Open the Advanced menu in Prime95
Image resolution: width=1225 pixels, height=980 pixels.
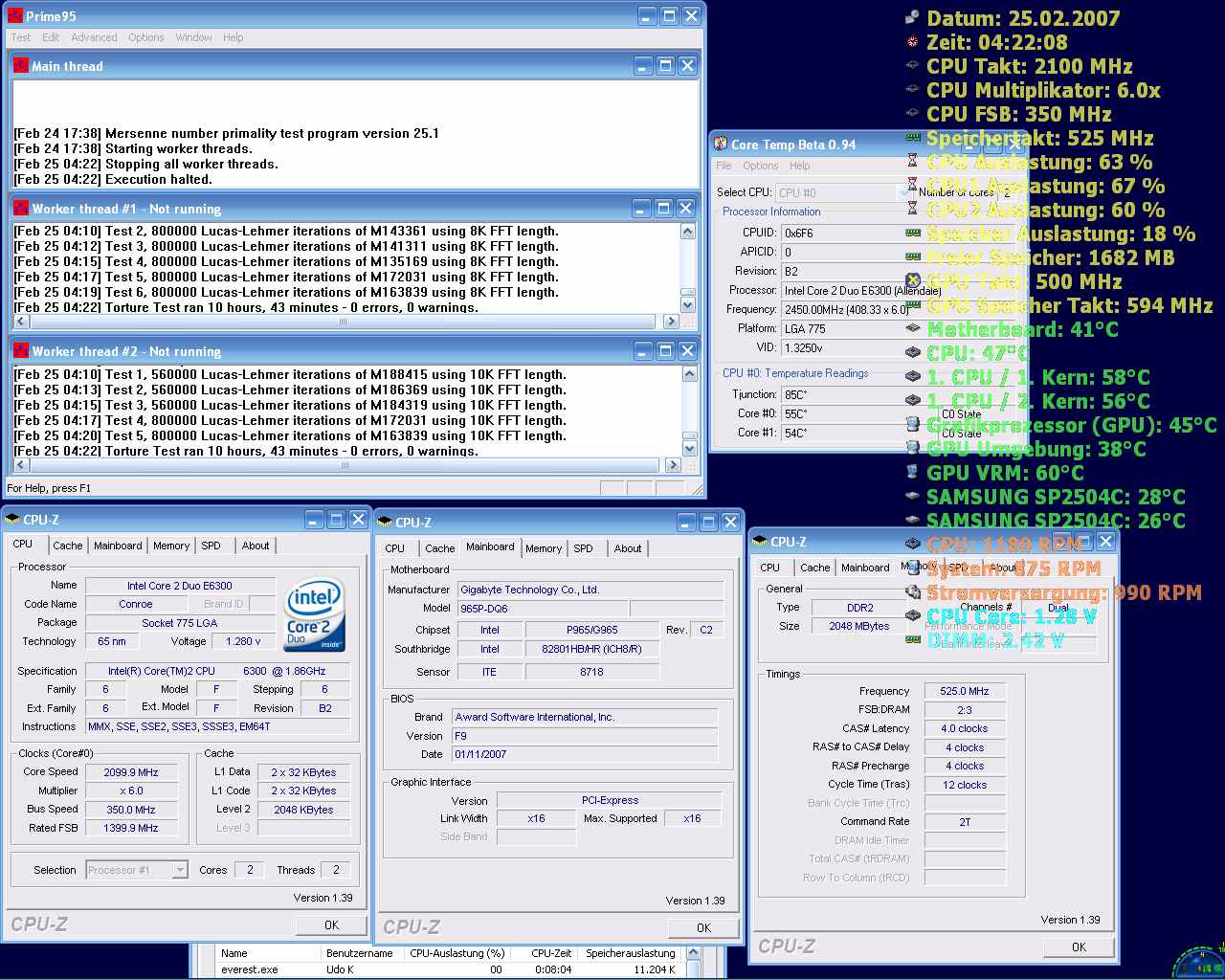(94, 37)
